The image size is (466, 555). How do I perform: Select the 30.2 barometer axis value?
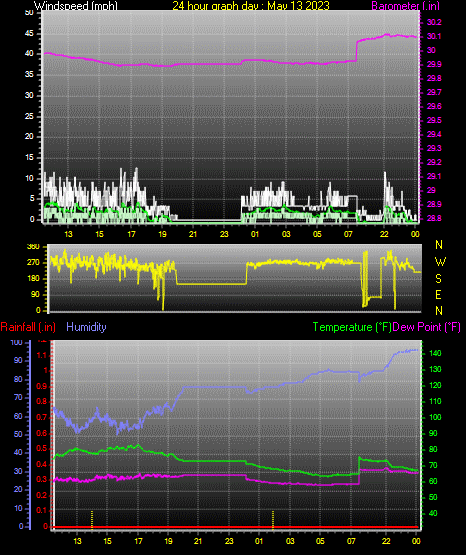point(435,22)
